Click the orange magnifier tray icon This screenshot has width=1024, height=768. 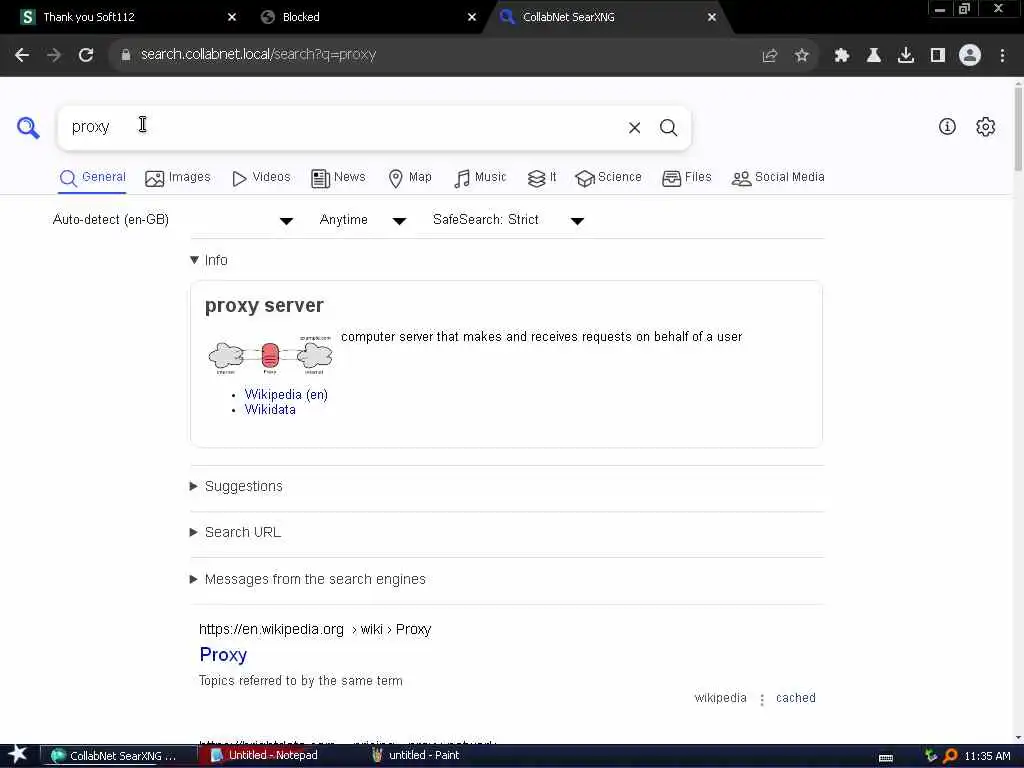pos(950,756)
